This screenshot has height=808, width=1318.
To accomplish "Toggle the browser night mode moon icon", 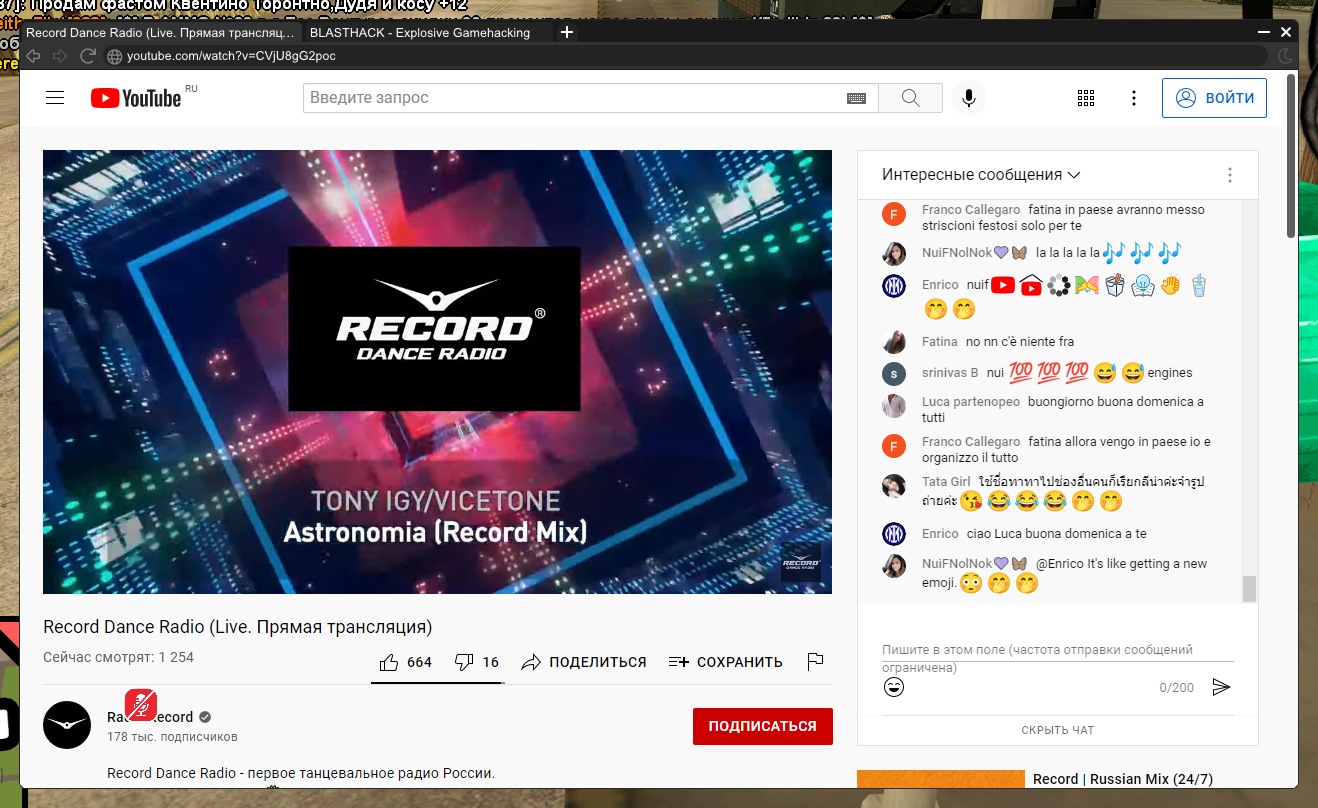I will point(1285,56).
